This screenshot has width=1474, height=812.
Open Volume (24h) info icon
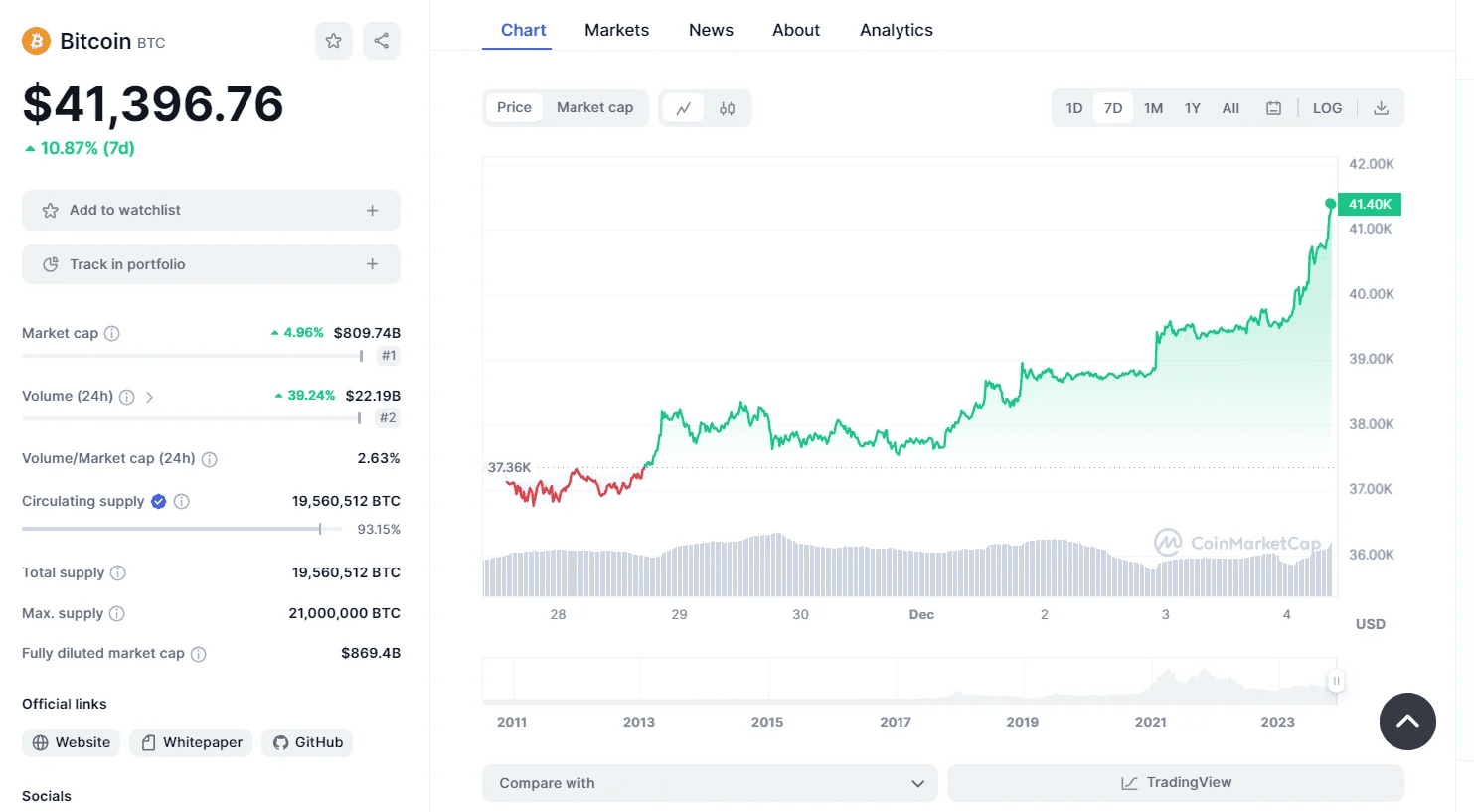(127, 397)
